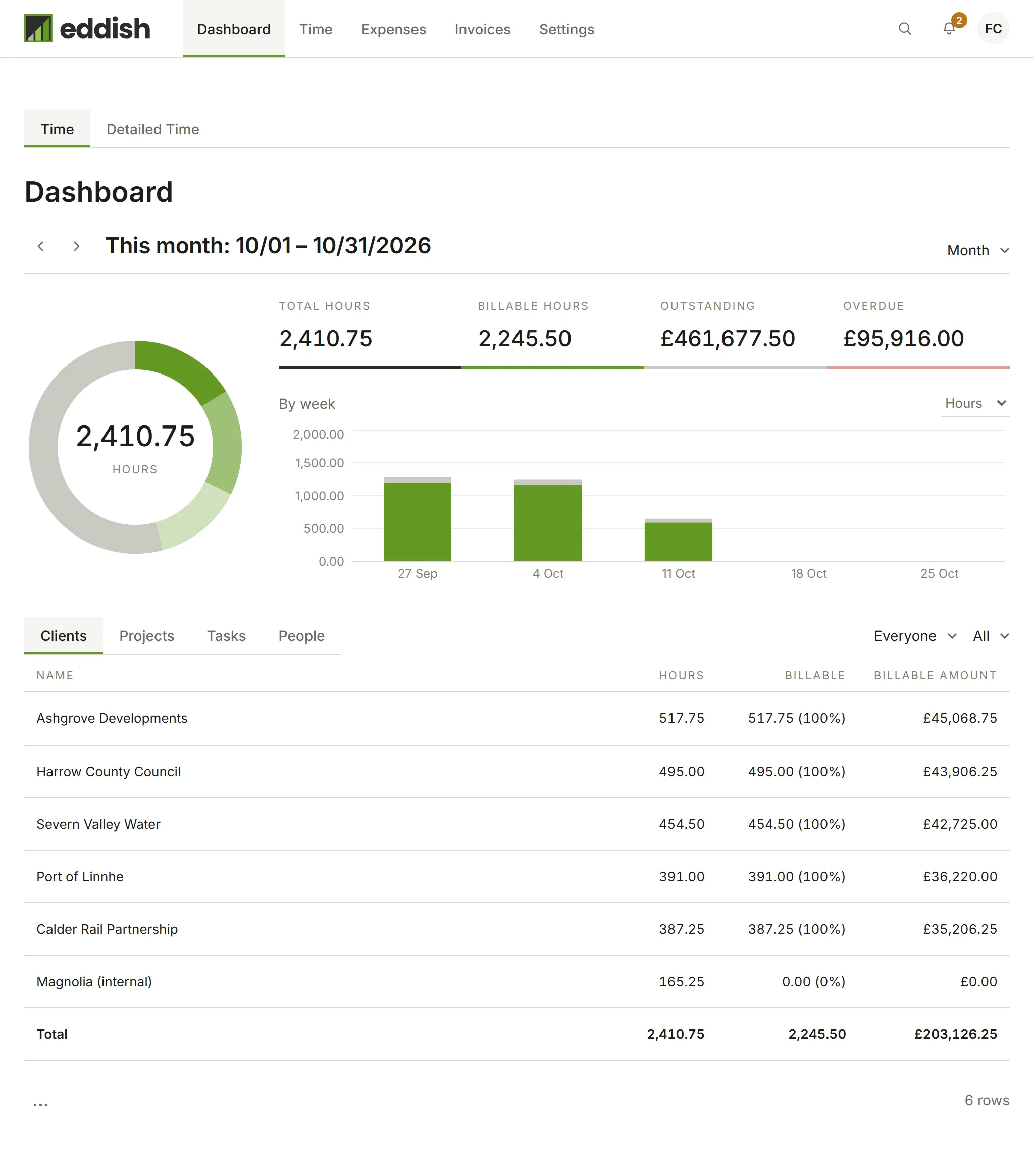Click 454.50 (100%) billable cell
The image size is (1034, 1176).
[x=796, y=824]
